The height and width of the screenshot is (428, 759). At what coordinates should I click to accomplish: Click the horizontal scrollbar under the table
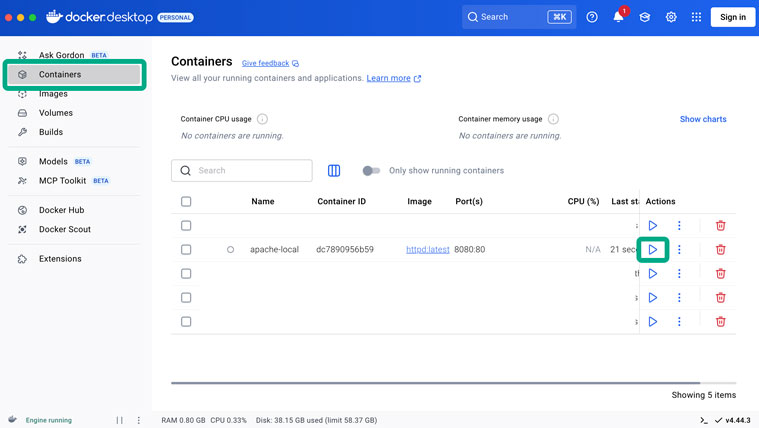435,383
